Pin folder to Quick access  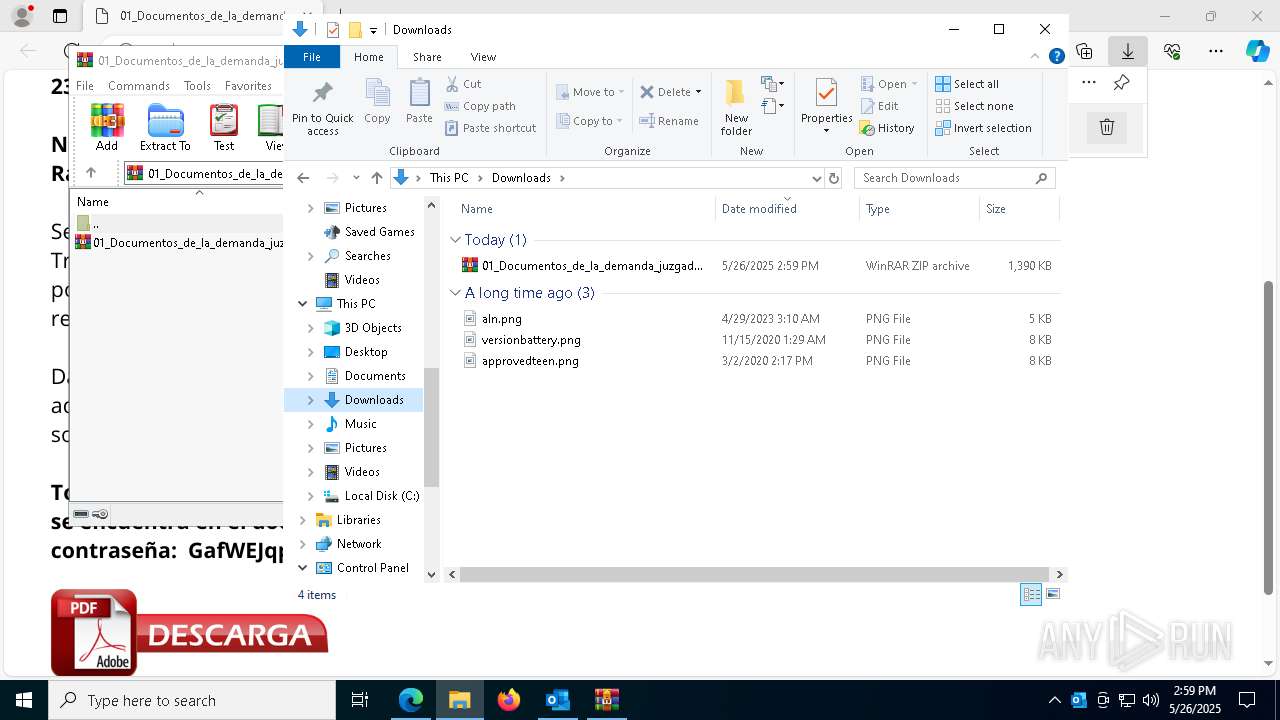322,108
